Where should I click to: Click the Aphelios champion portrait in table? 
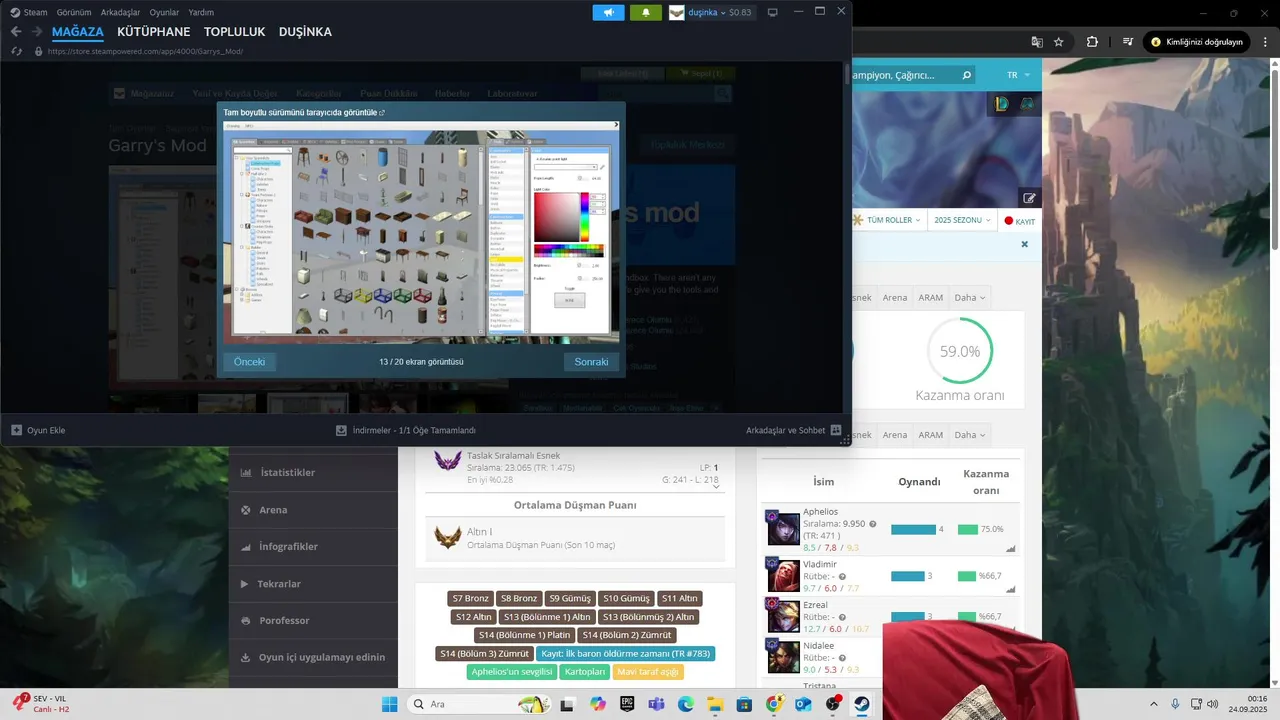783,528
